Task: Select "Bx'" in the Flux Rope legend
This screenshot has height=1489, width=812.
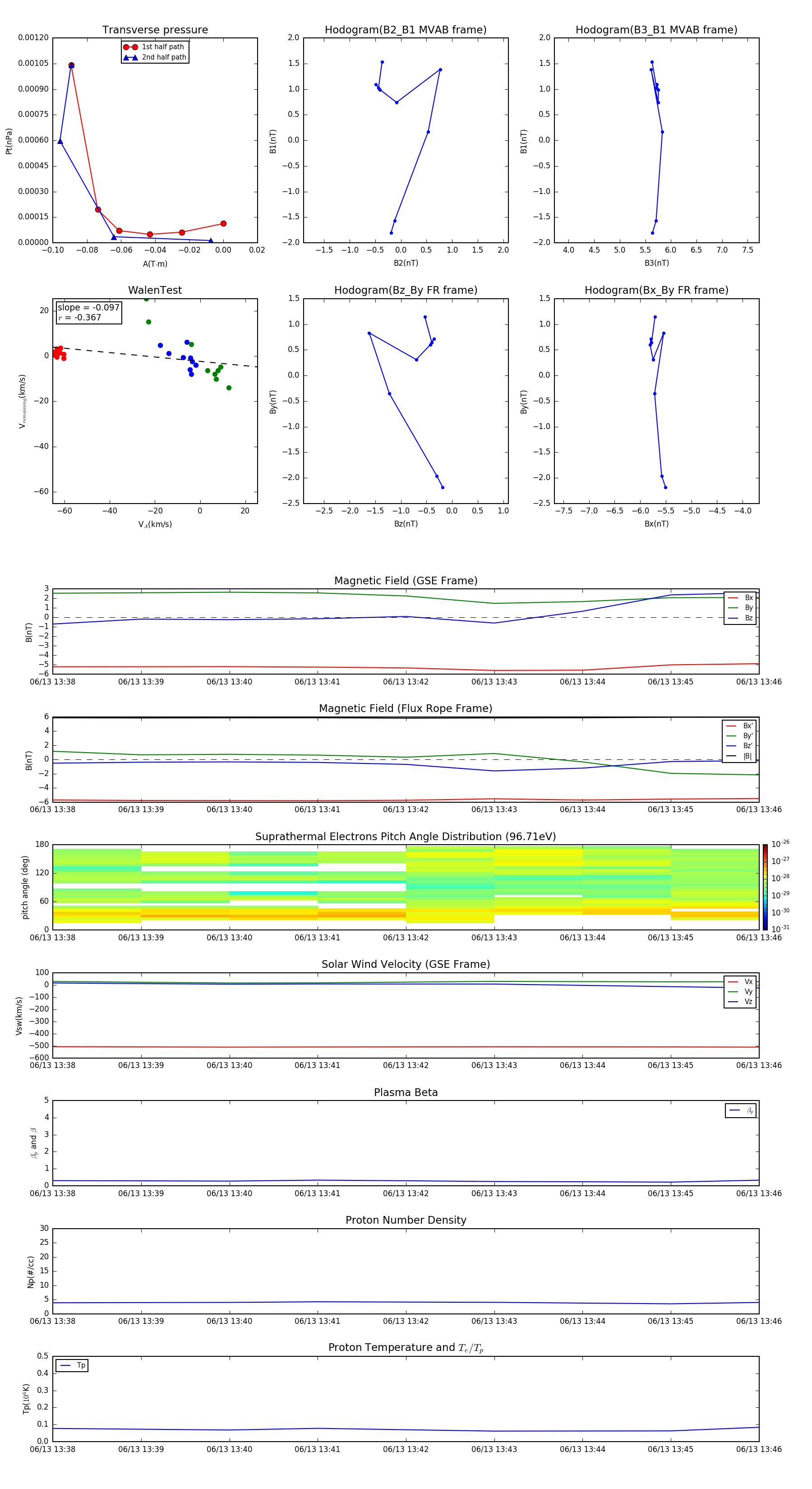Action: click(740, 726)
